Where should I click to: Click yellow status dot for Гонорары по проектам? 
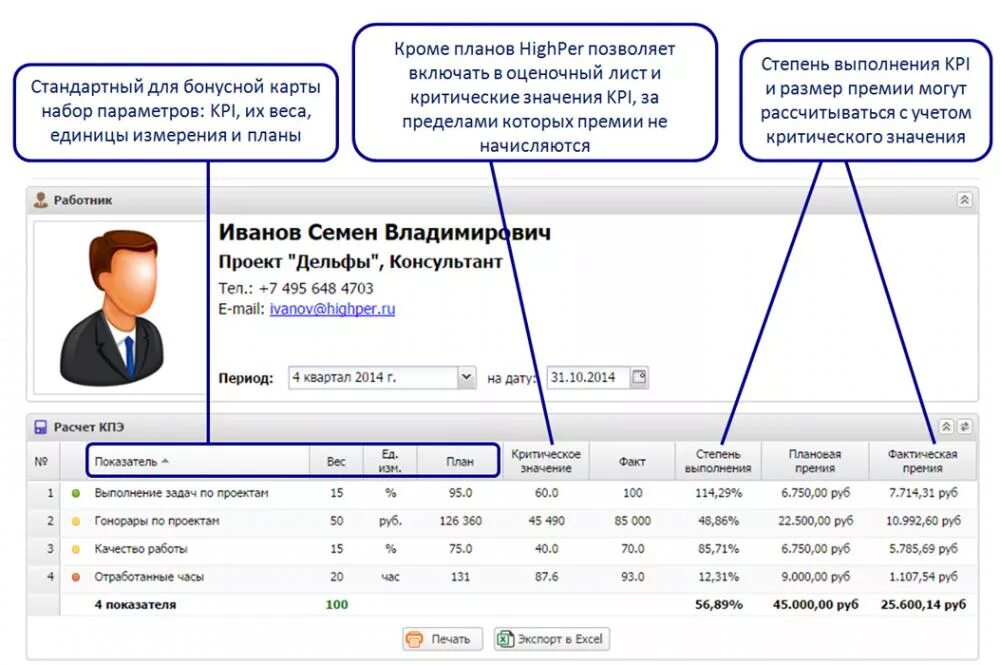tap(76, 521)
